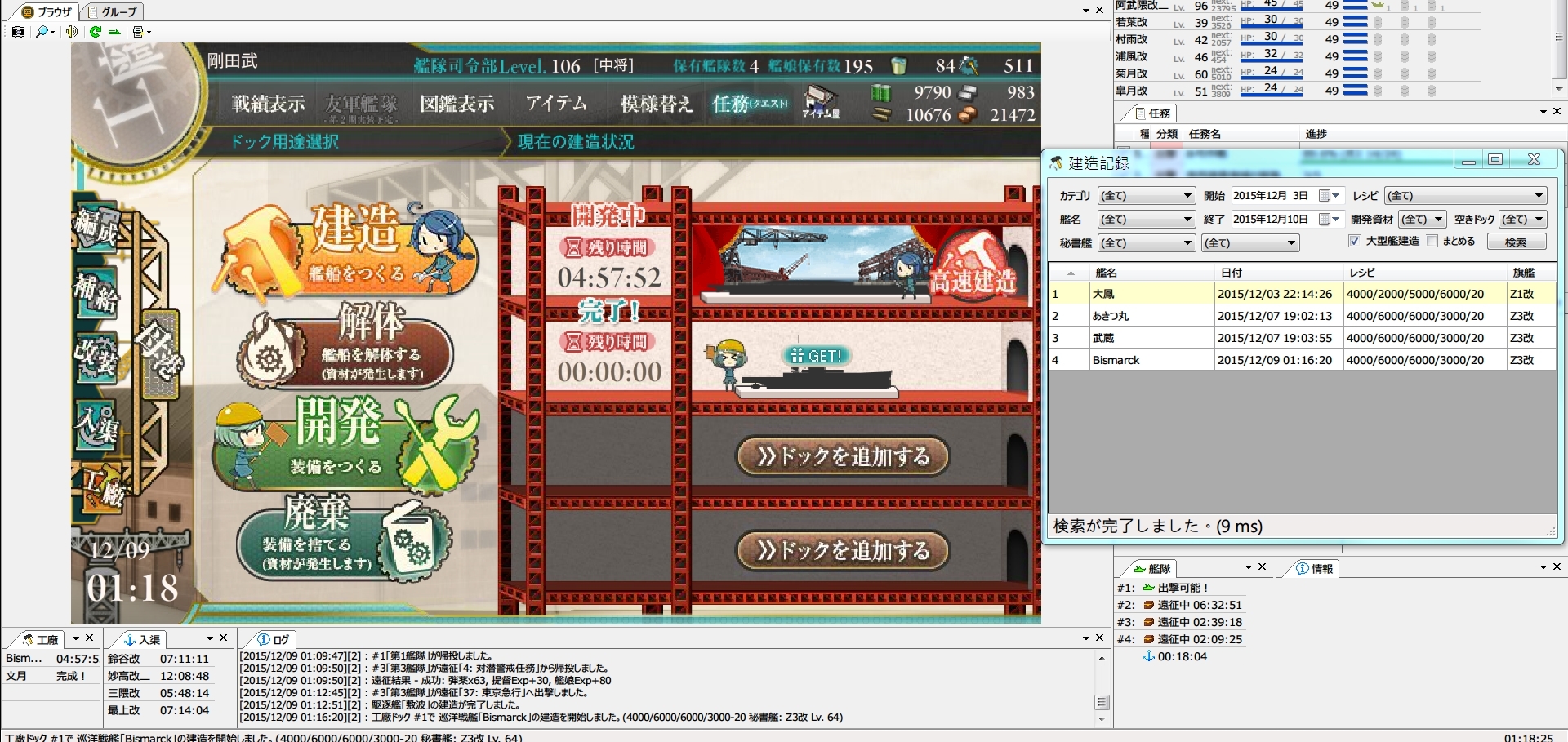Open the 編成 fleet composition side icon

(97, 229)
